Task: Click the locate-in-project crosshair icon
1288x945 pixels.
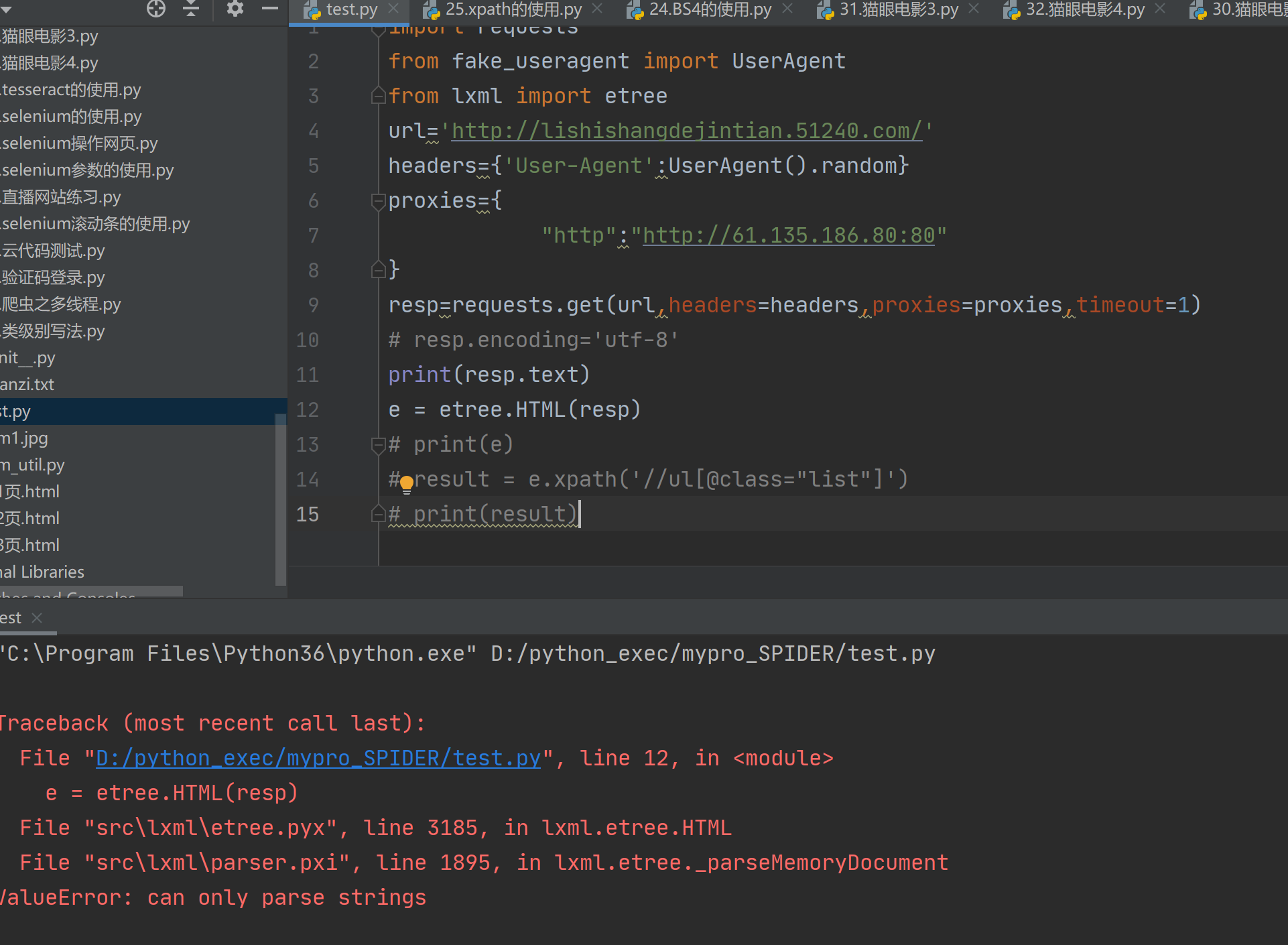Action: pyautogui.click(x=156, y=9)
